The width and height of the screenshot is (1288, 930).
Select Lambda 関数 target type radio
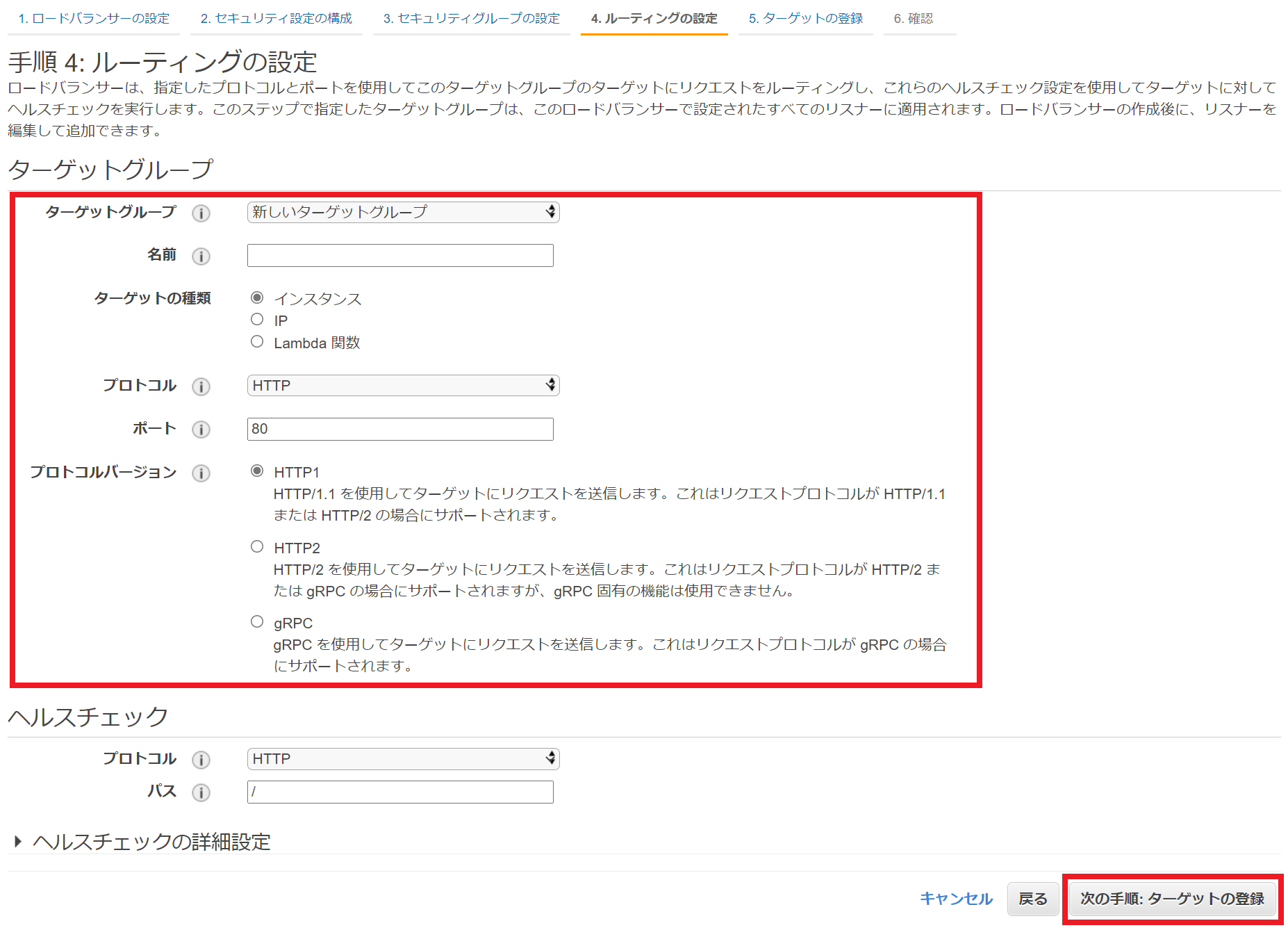(257, 341)
